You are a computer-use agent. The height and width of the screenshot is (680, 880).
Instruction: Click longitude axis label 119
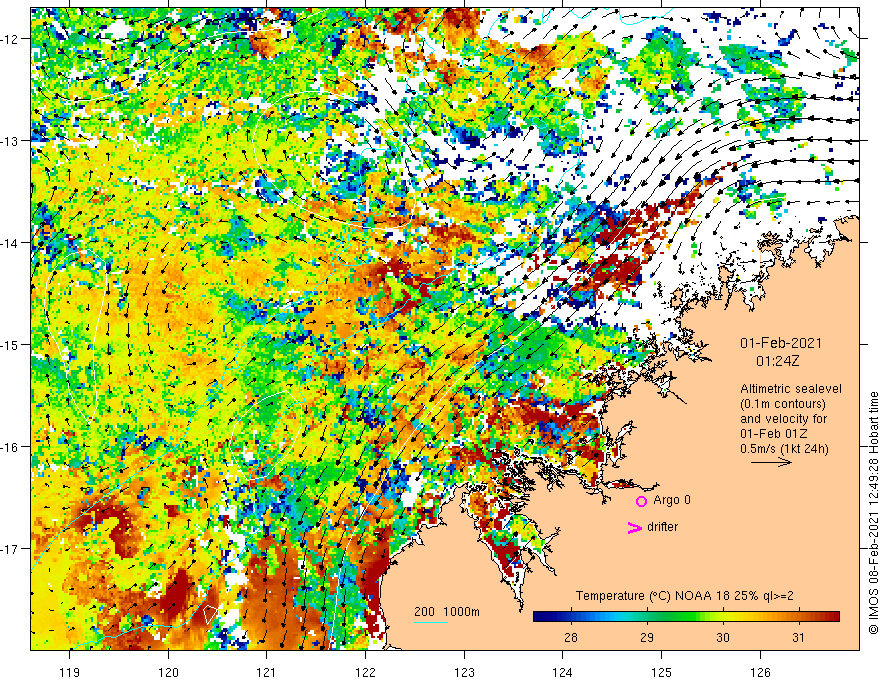coord(70,672)
